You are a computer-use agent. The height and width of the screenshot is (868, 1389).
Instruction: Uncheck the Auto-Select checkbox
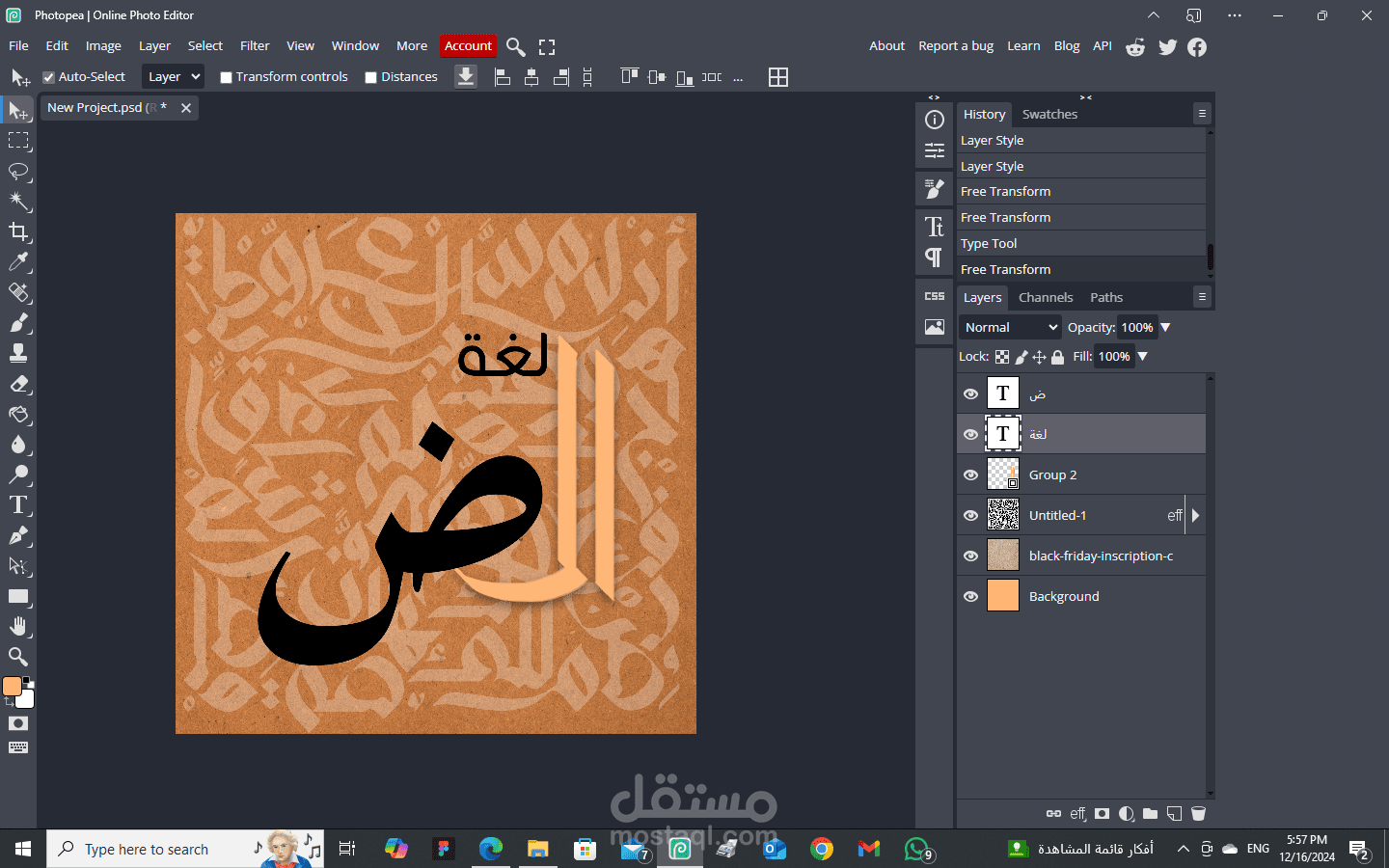(x=49, y=76)
